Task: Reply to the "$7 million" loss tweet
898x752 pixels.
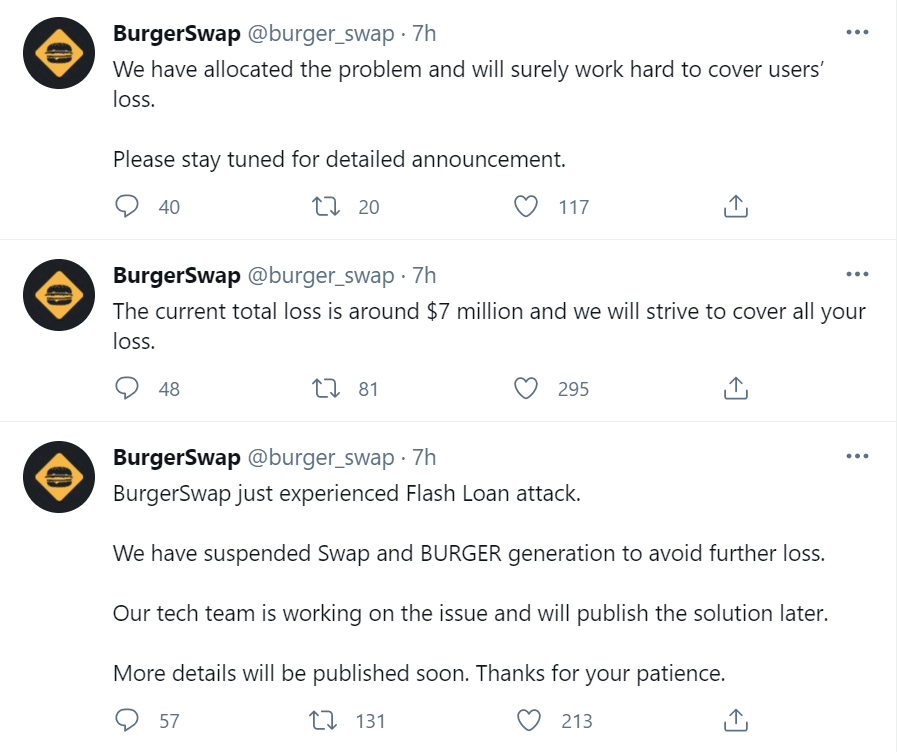Action: click(127, 389)
